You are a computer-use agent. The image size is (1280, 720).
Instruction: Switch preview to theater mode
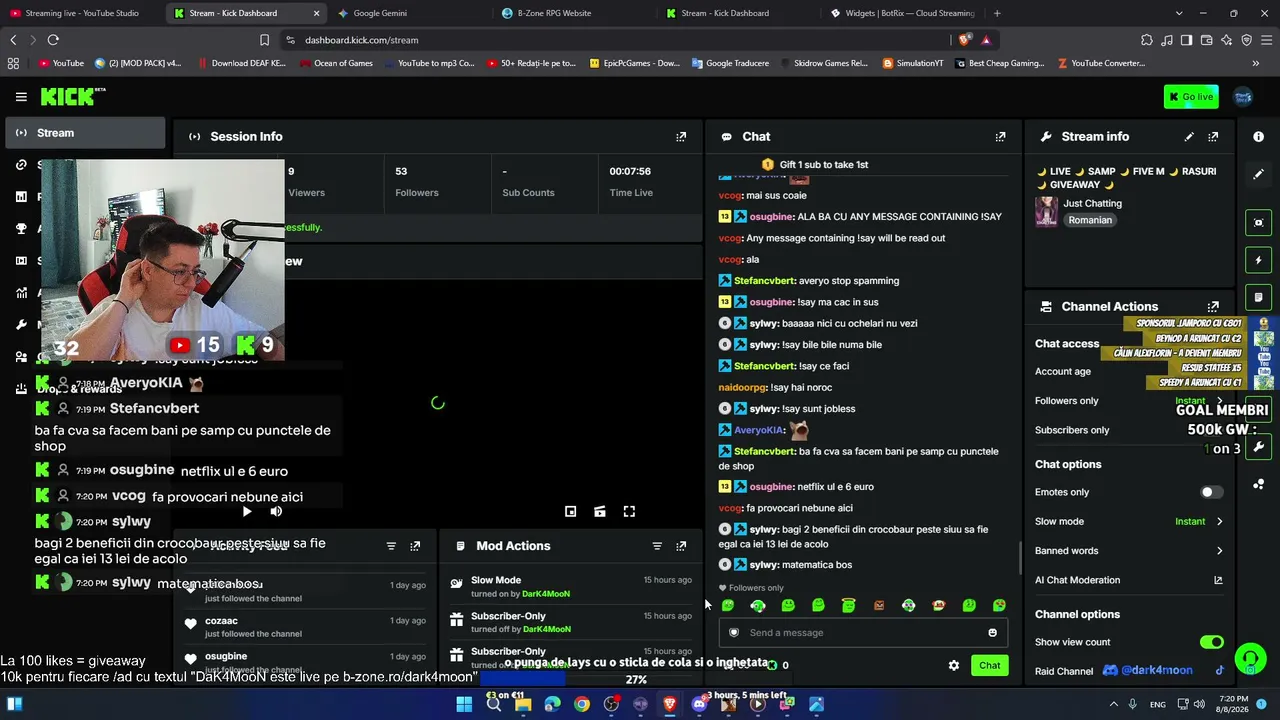[599, 511]
